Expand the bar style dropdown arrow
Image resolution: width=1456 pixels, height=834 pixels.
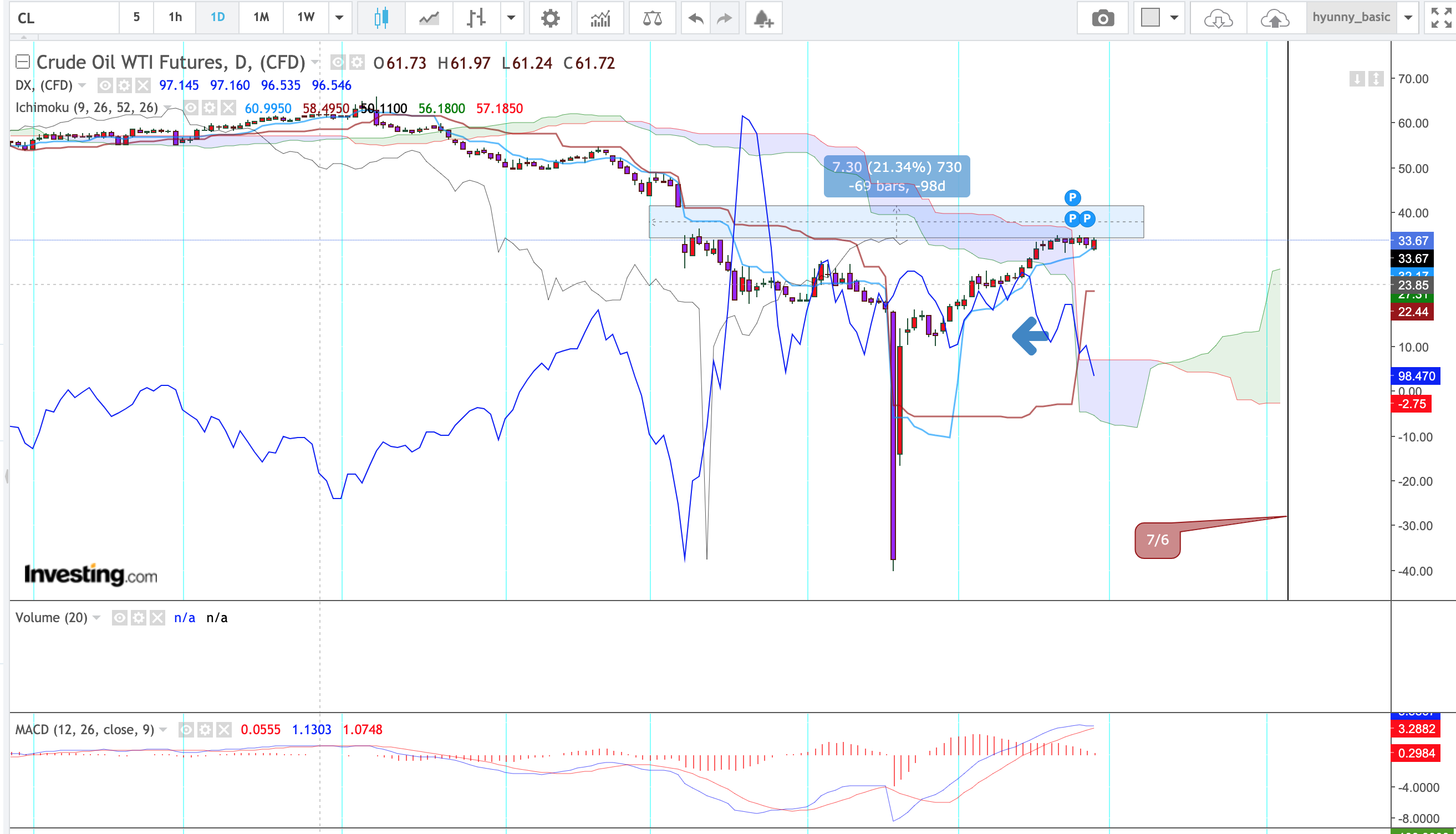tap(511, 18)
